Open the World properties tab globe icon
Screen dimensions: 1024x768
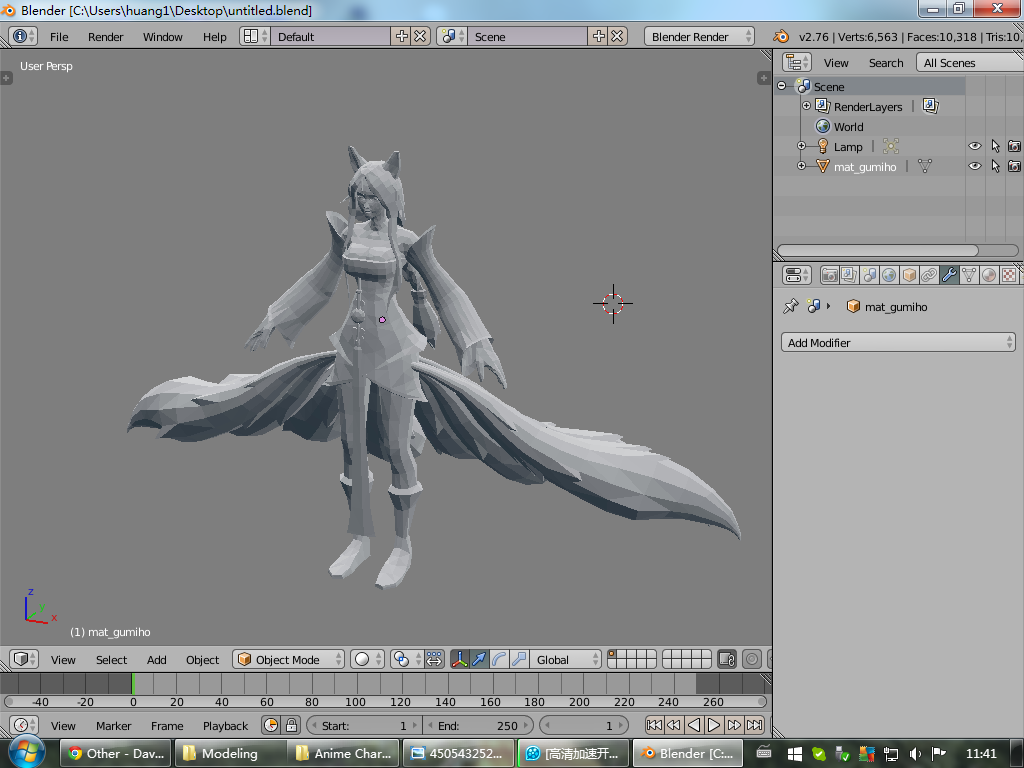click(x=889, y=275)
